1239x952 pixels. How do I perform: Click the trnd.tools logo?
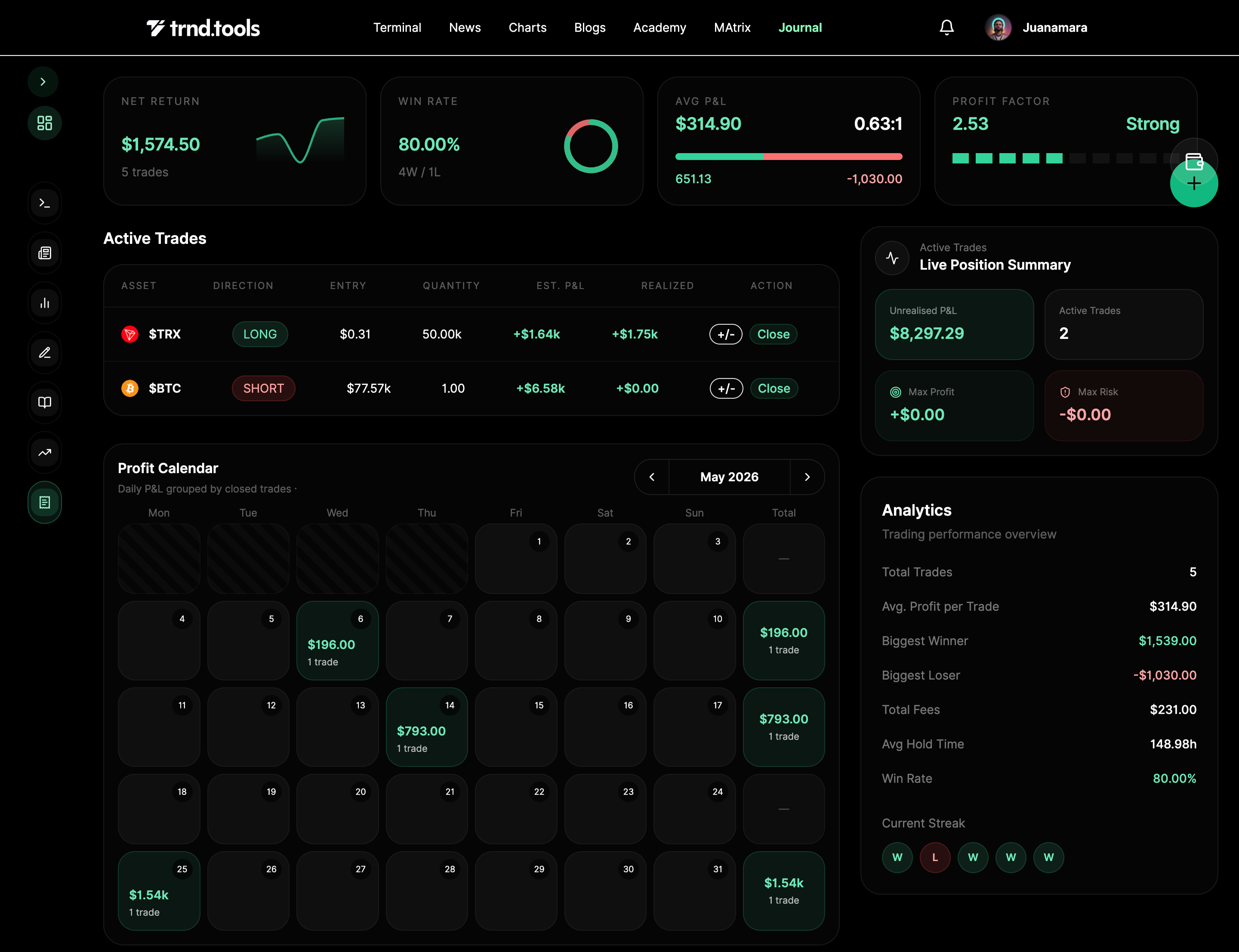[x=203, y=28]
